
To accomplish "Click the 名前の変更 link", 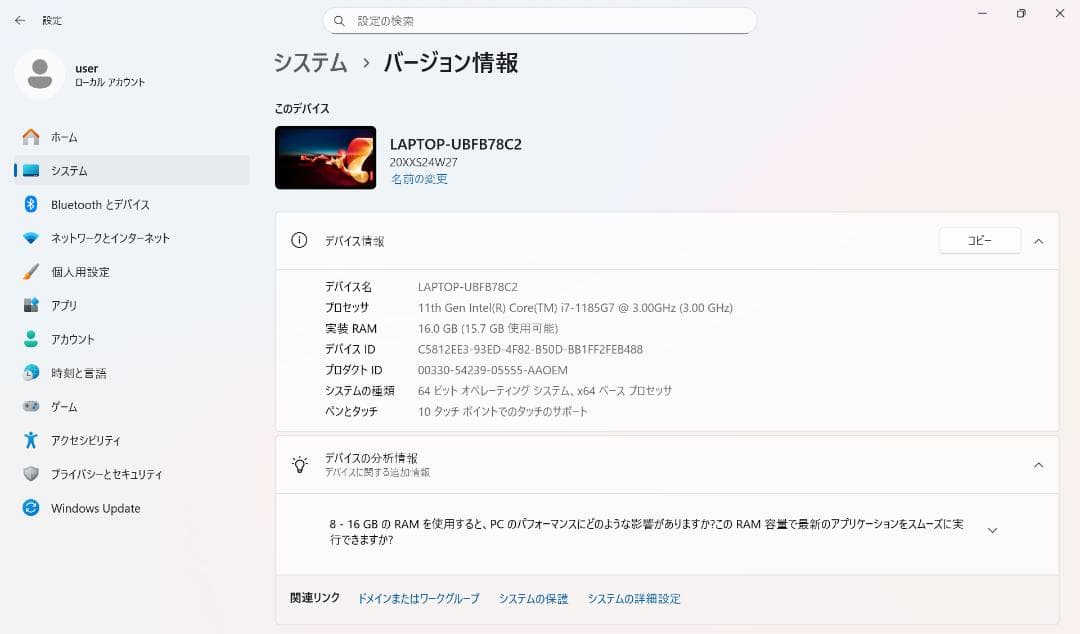I will [419, 179].
